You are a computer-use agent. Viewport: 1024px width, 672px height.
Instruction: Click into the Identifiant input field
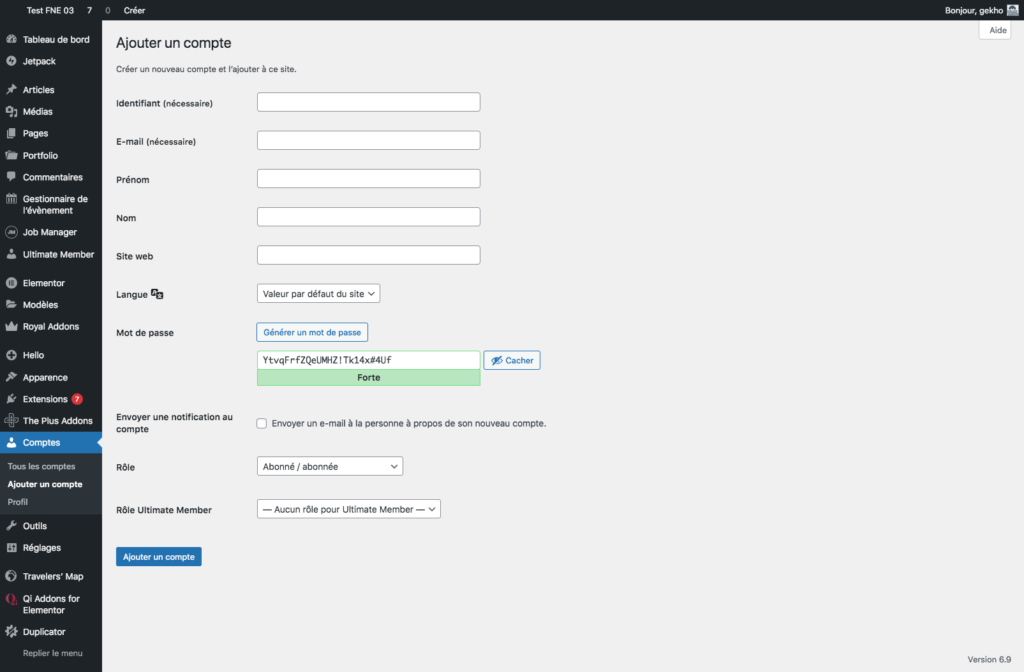368,102
